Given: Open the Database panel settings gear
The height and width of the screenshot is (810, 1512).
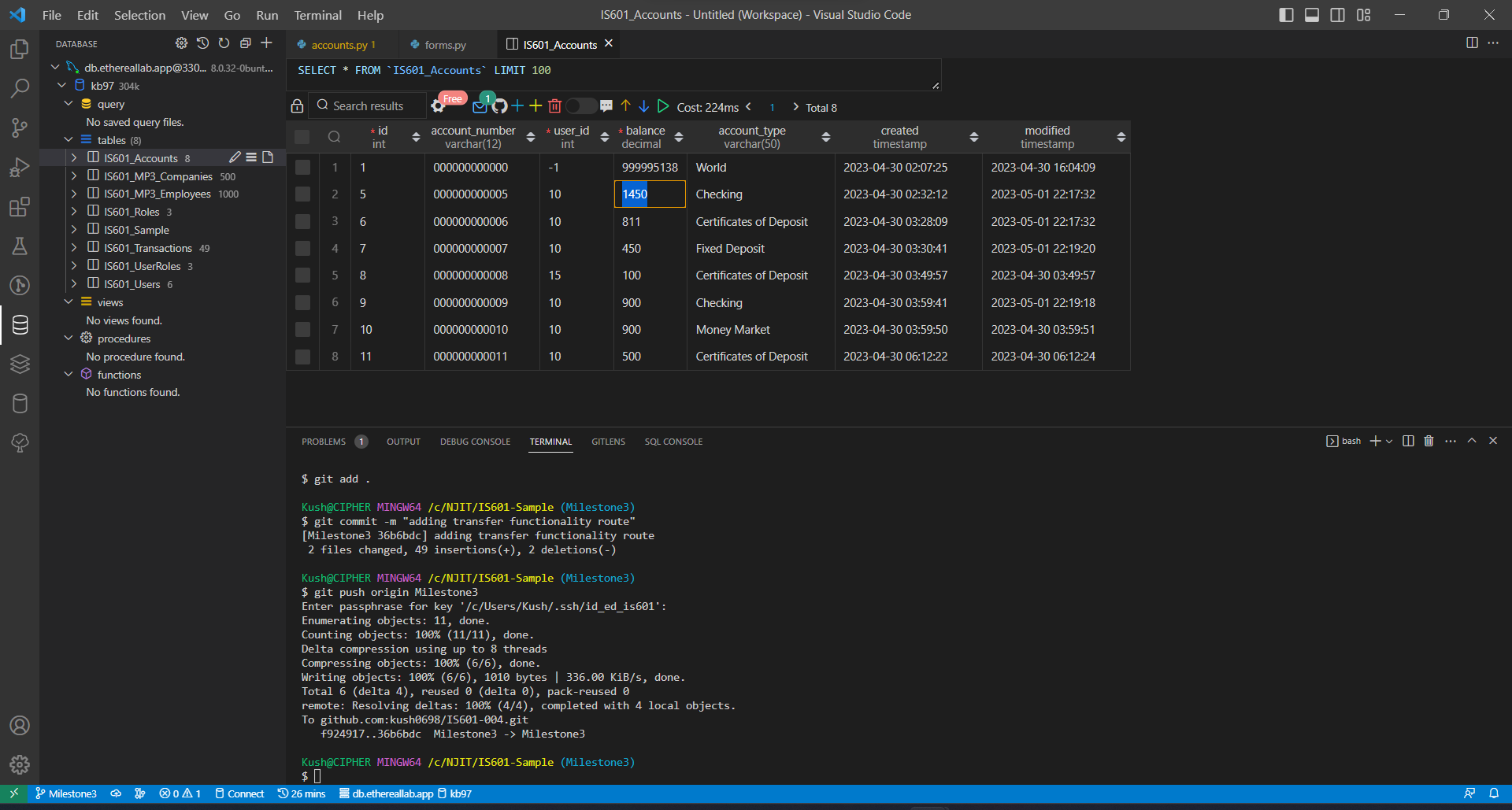Looking at the screenshot, I should (181, 43).
